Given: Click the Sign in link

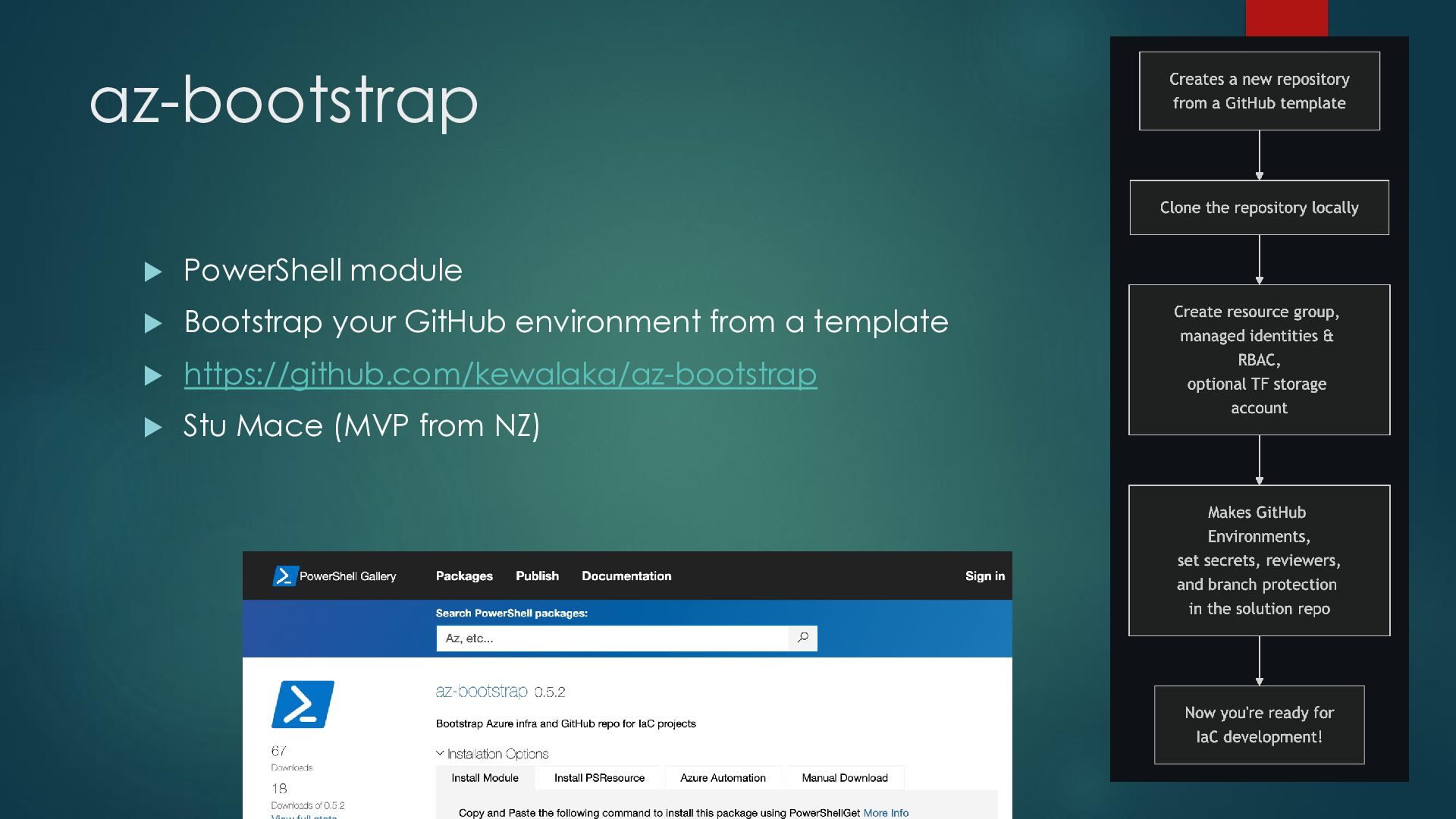Looking at the screenshot, I should point(984,576).
